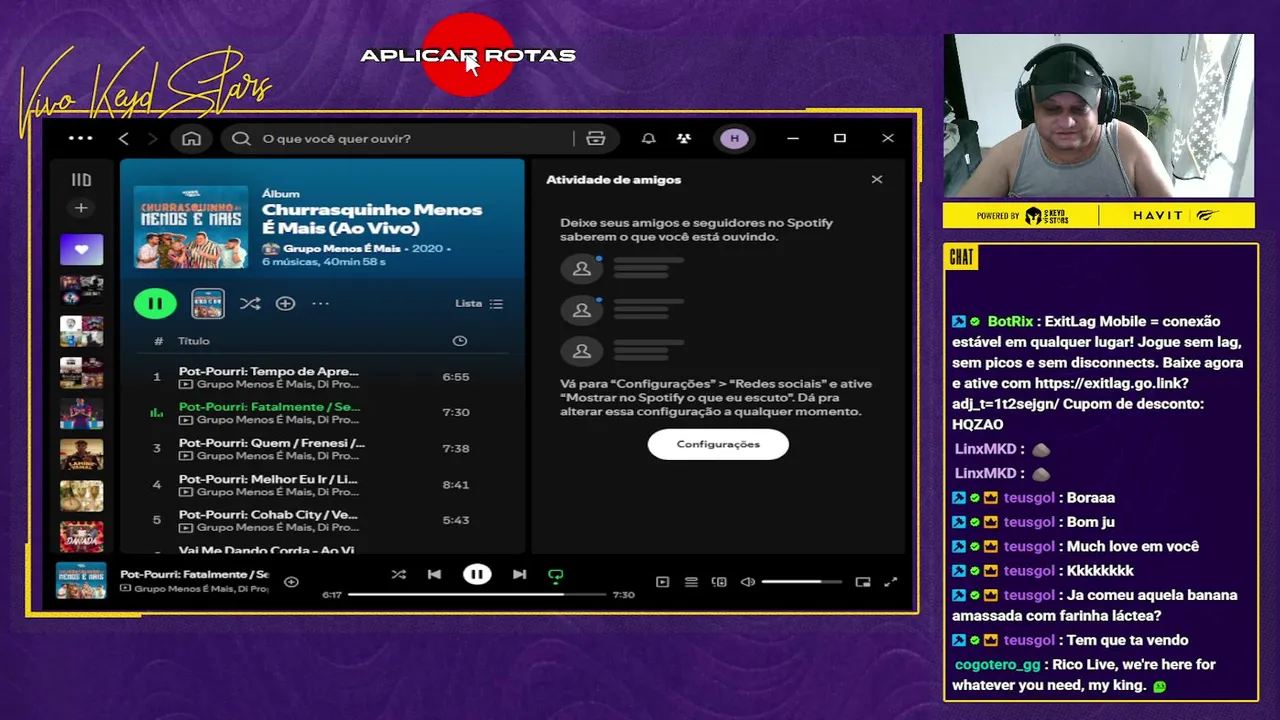Click the 6:55 duration of track 1
Viewport: 1280px width, 720px height.
point(456,377)
